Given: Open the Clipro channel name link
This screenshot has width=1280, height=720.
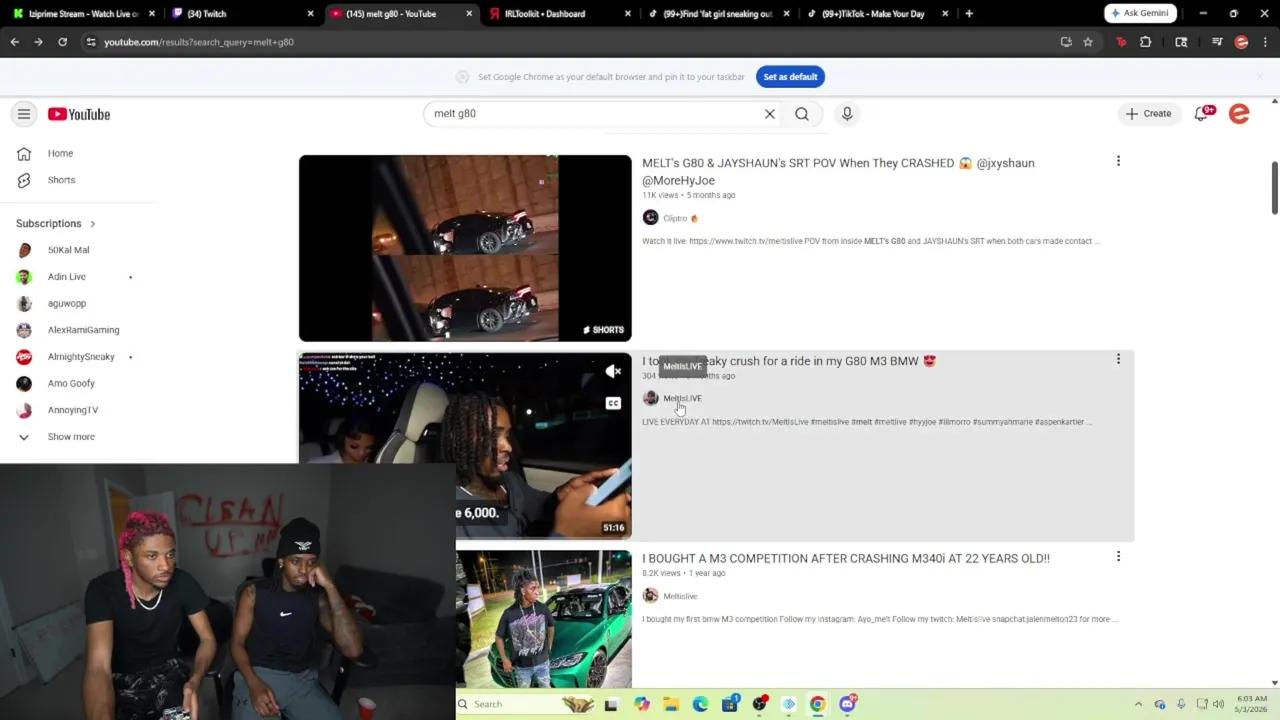Looking at the screenshot, I should click(675, 218).
